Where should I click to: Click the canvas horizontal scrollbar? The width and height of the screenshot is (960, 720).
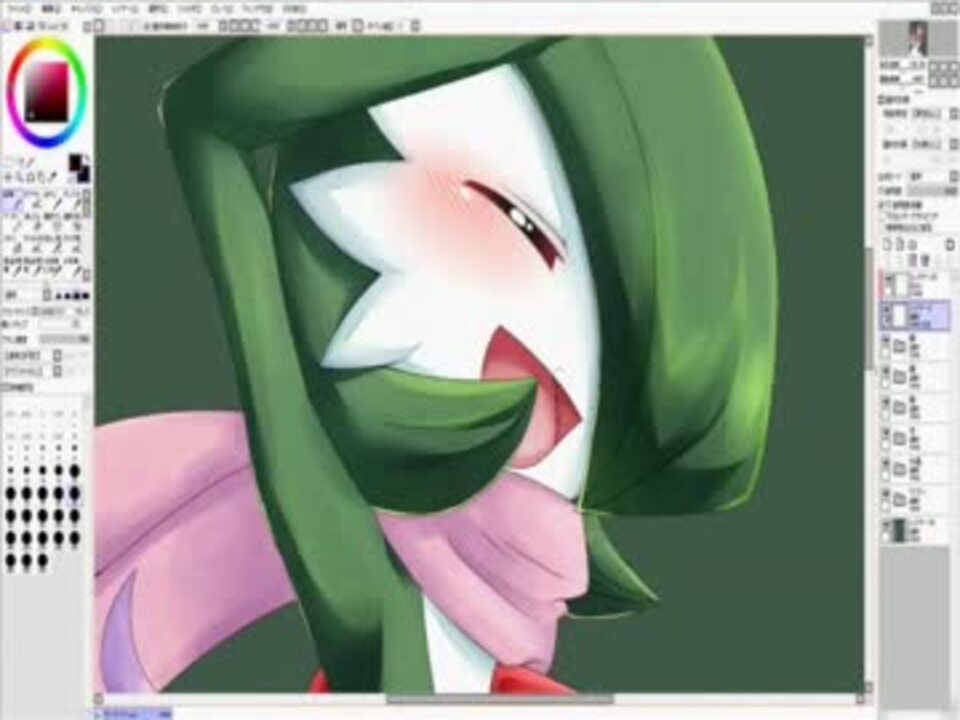click(x=499, y=699)
